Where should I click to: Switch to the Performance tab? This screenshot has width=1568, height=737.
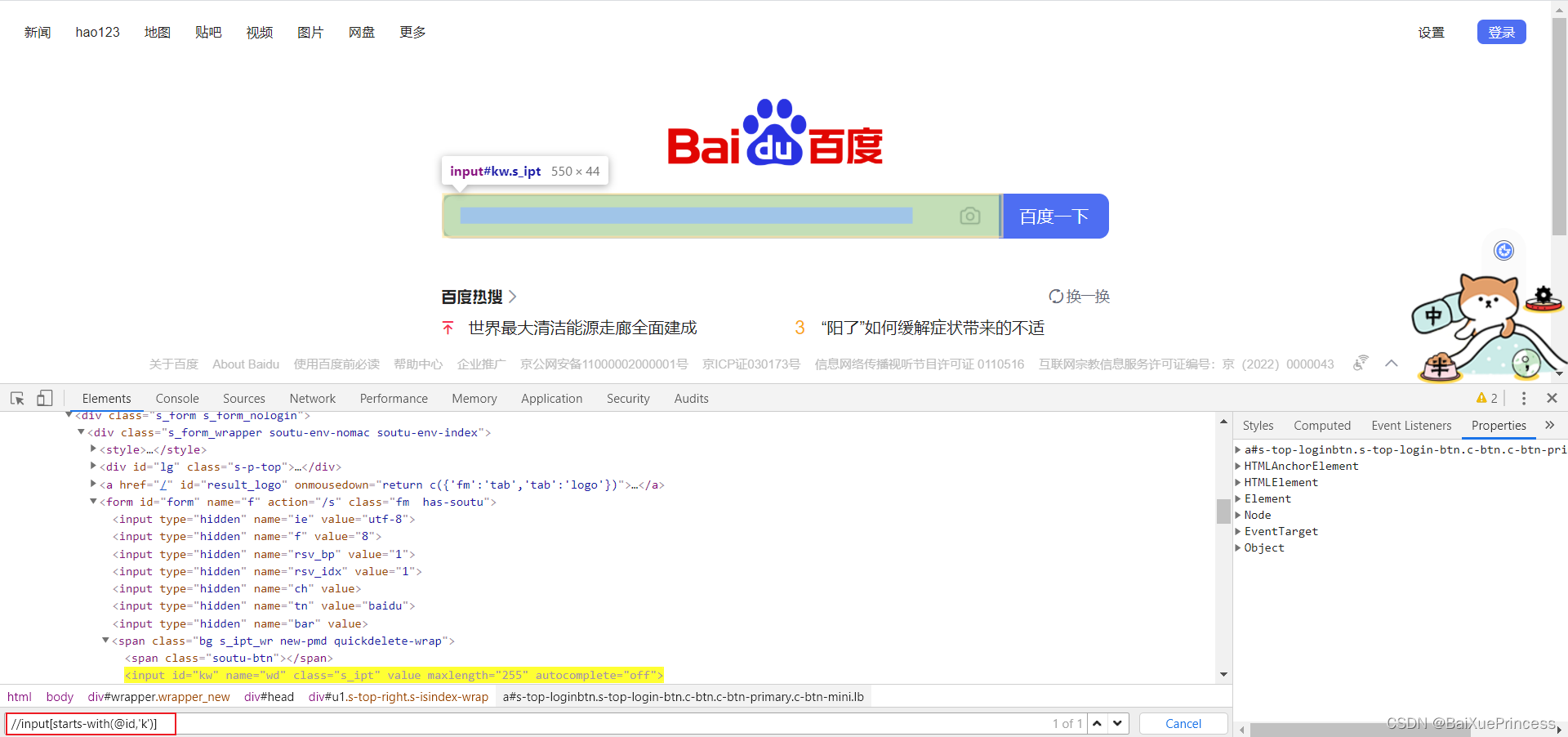pos(394,398)
